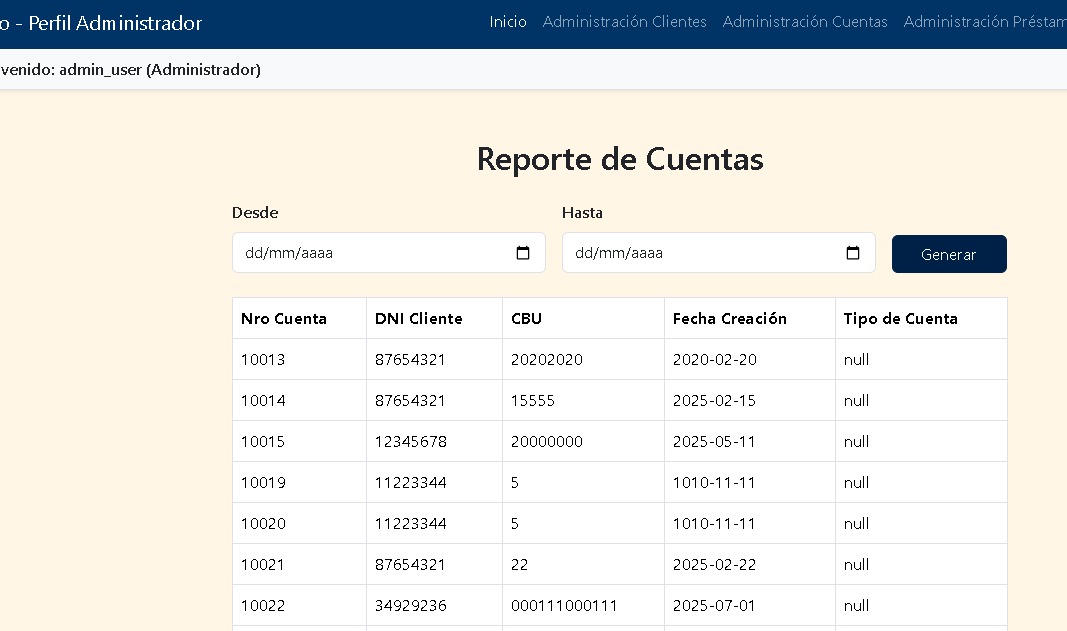
Task: Open Administración Clientes menu item
Action: pos(624,22)
